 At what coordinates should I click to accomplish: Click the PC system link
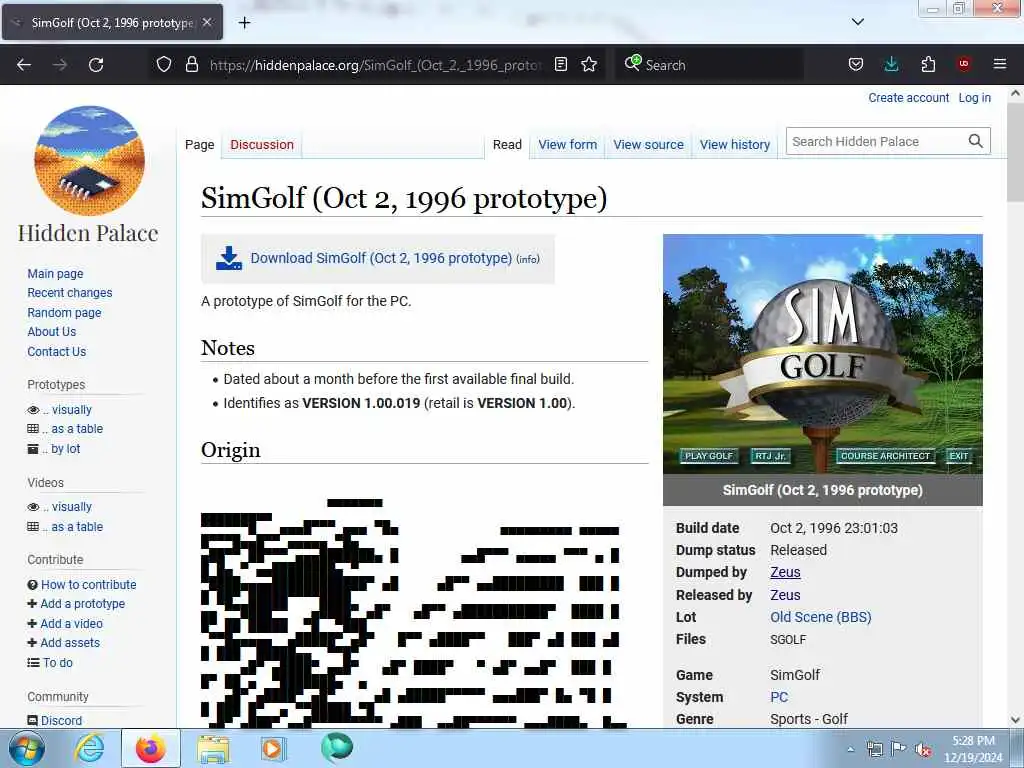[x=779, y=697]
